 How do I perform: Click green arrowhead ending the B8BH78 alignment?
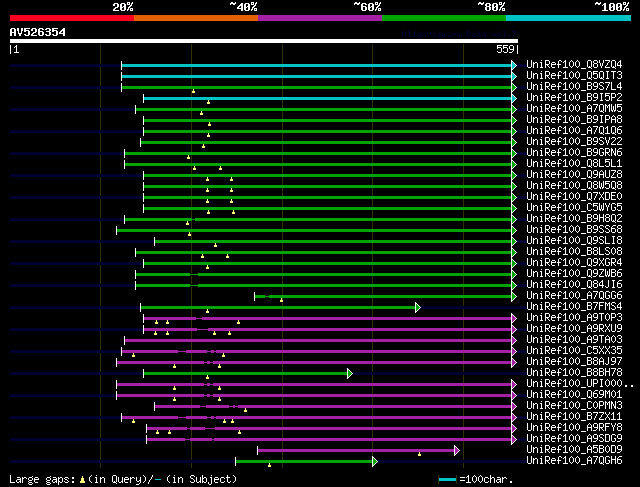point(350,374)
